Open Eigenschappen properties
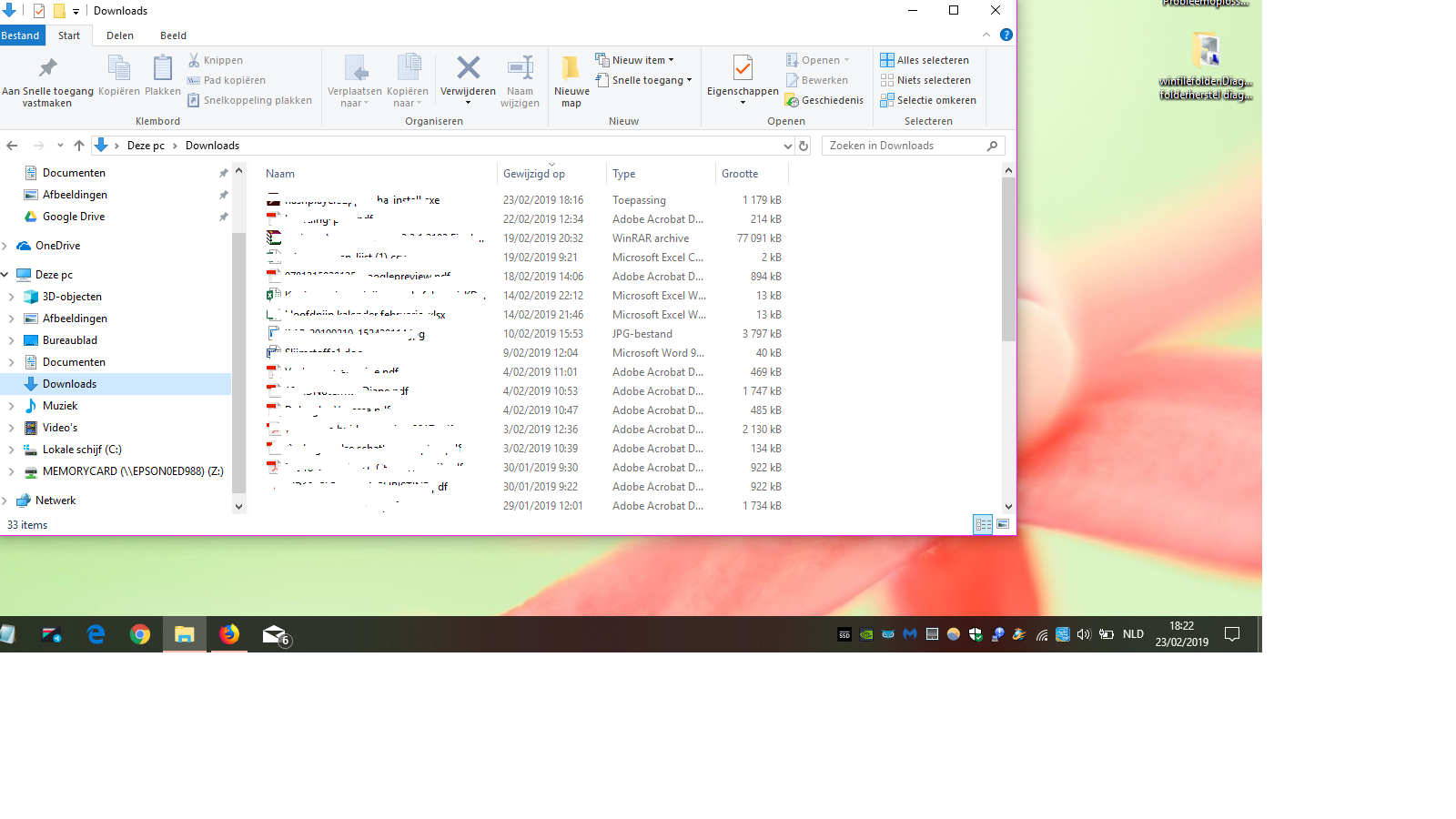Viewport: 1456px width, 819px height. click(x=743, y=81)
